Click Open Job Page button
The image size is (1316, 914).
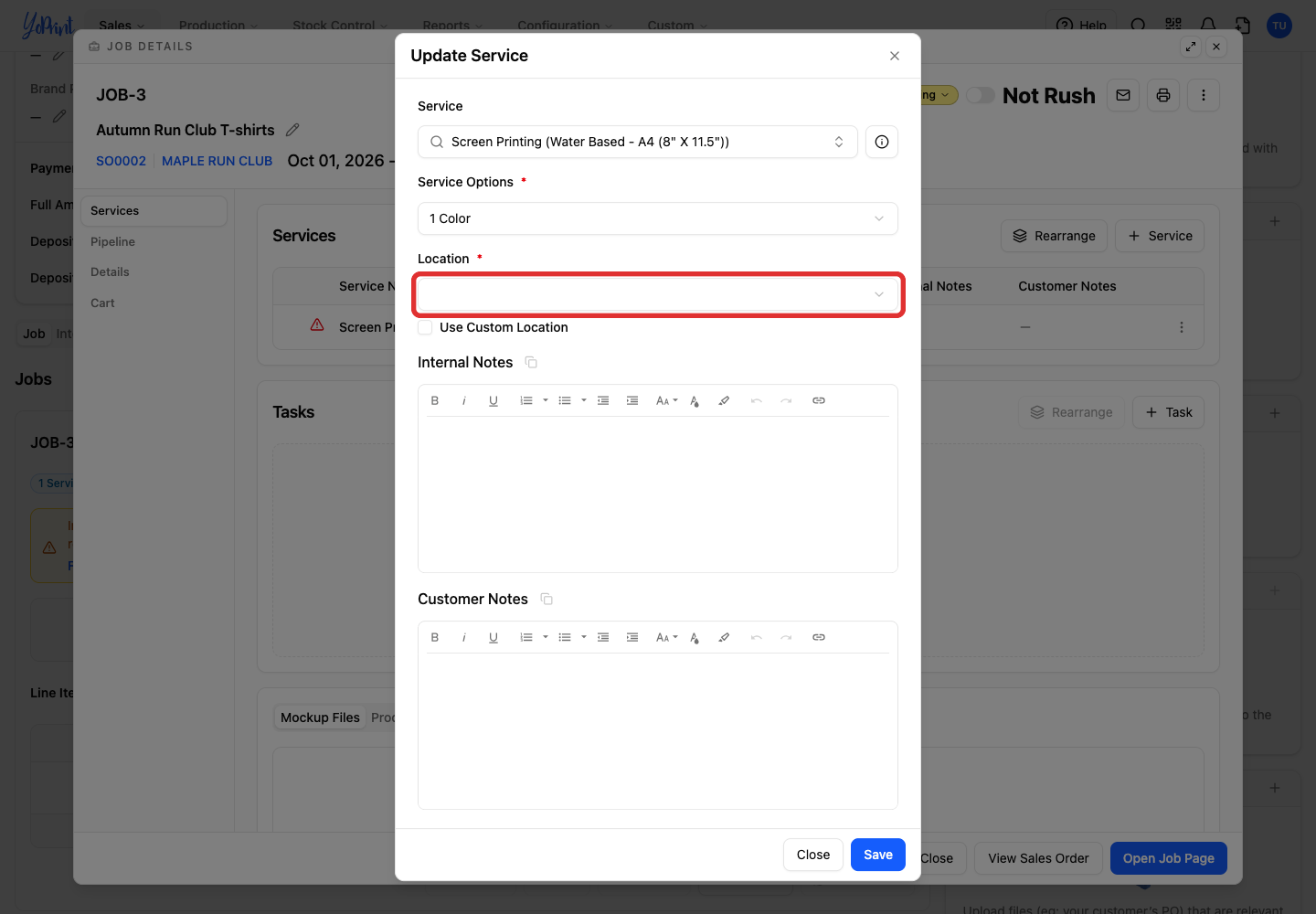pos(1169,858)
